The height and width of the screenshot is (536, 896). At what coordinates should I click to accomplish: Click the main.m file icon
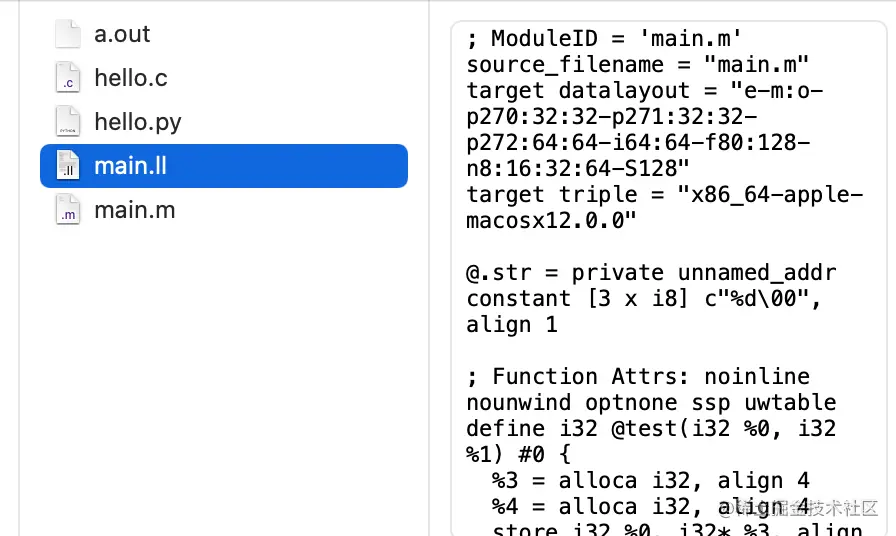pos(68,210)
